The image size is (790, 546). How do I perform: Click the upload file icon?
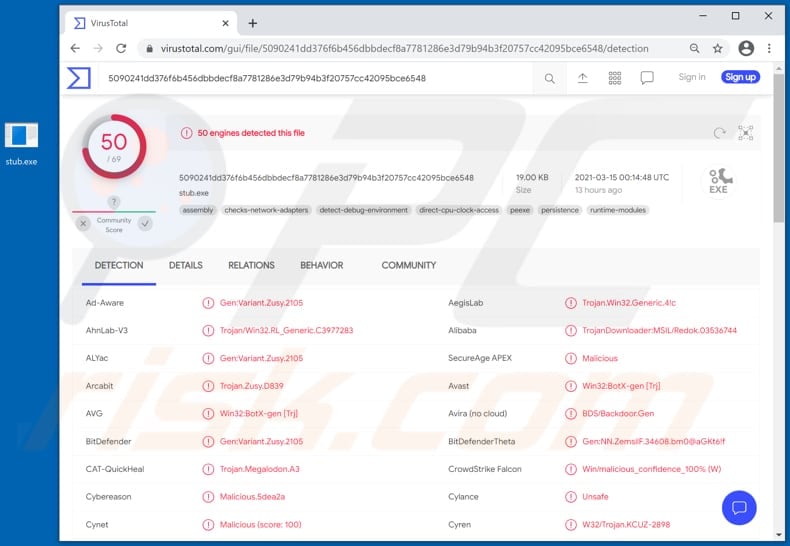click(x=582, y=78)
